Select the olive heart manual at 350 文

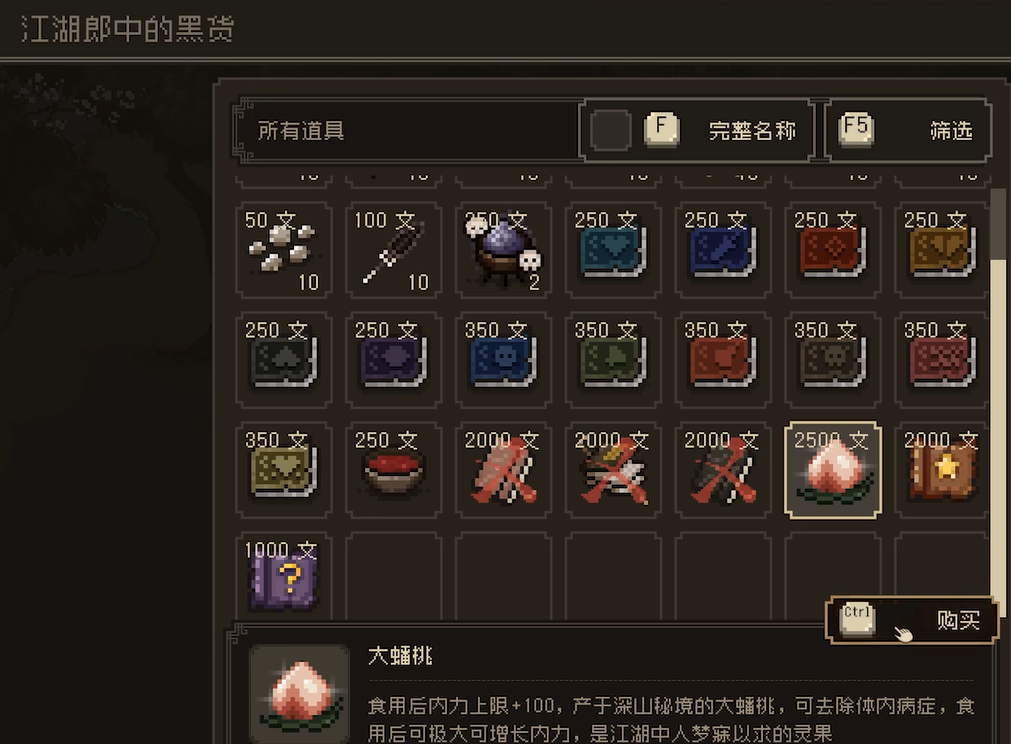(284, 471)
